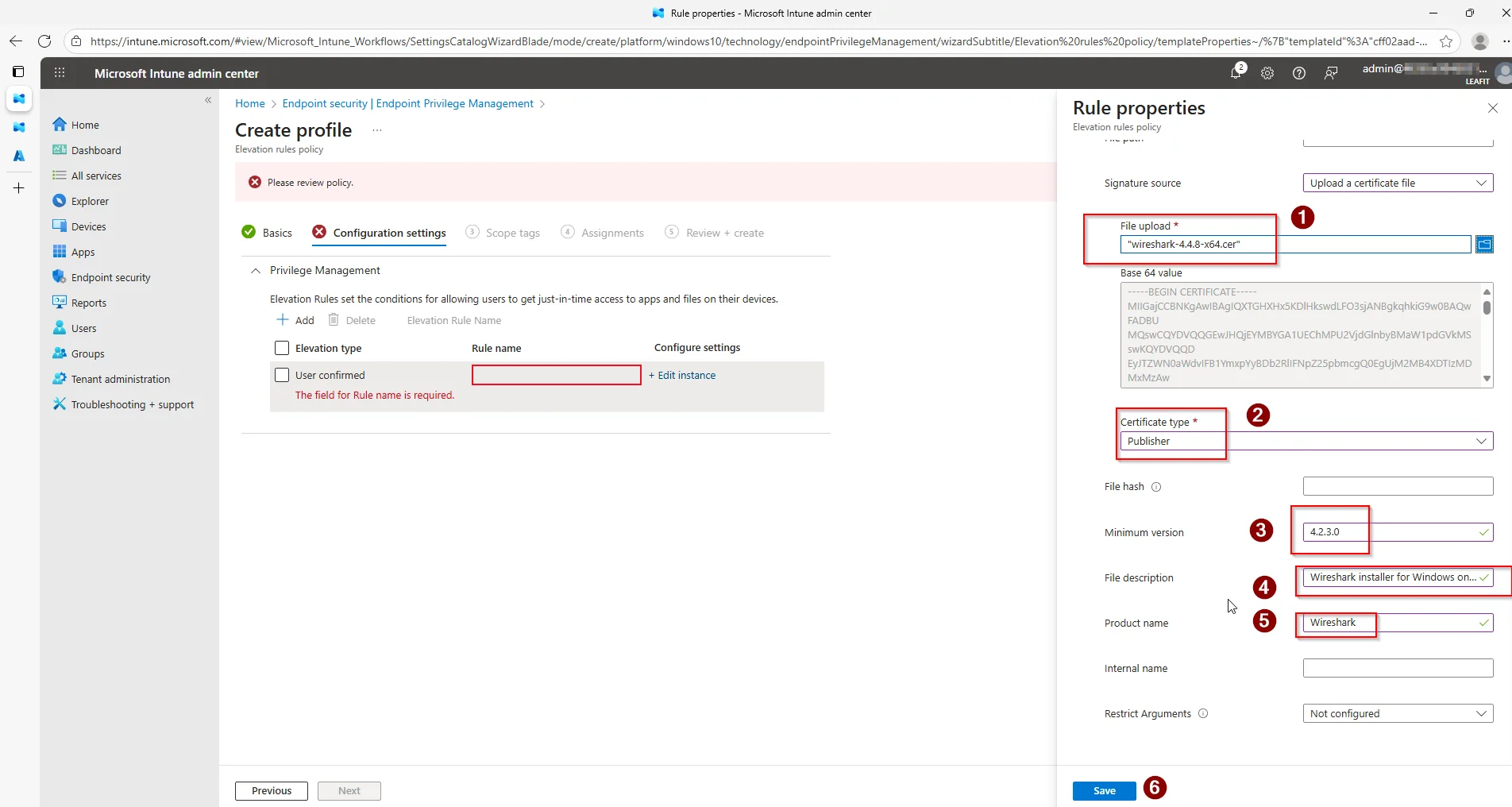Open the Dashboard icon in sidebar
The image size is (1512, 807).
click(x=60, y=150)
